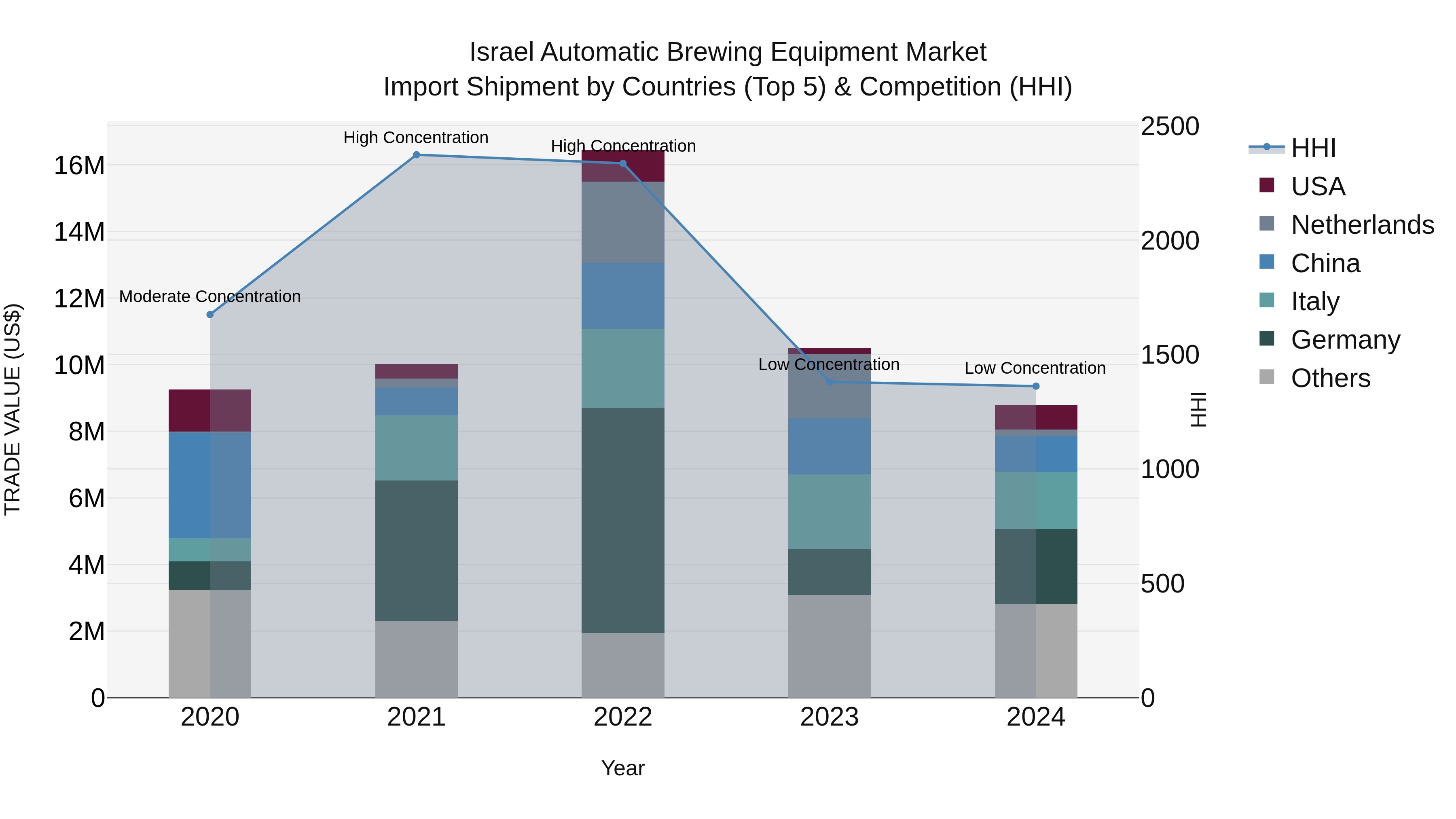Click the 2023 China bar segment
1456x819 pixels.
click(x=830, y=446)
